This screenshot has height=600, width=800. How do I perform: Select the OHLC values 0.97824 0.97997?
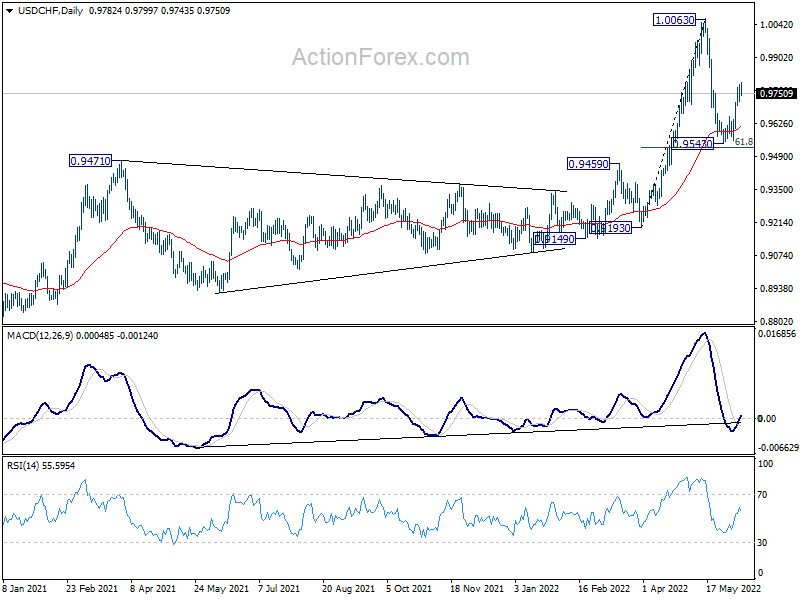[123, 11]
